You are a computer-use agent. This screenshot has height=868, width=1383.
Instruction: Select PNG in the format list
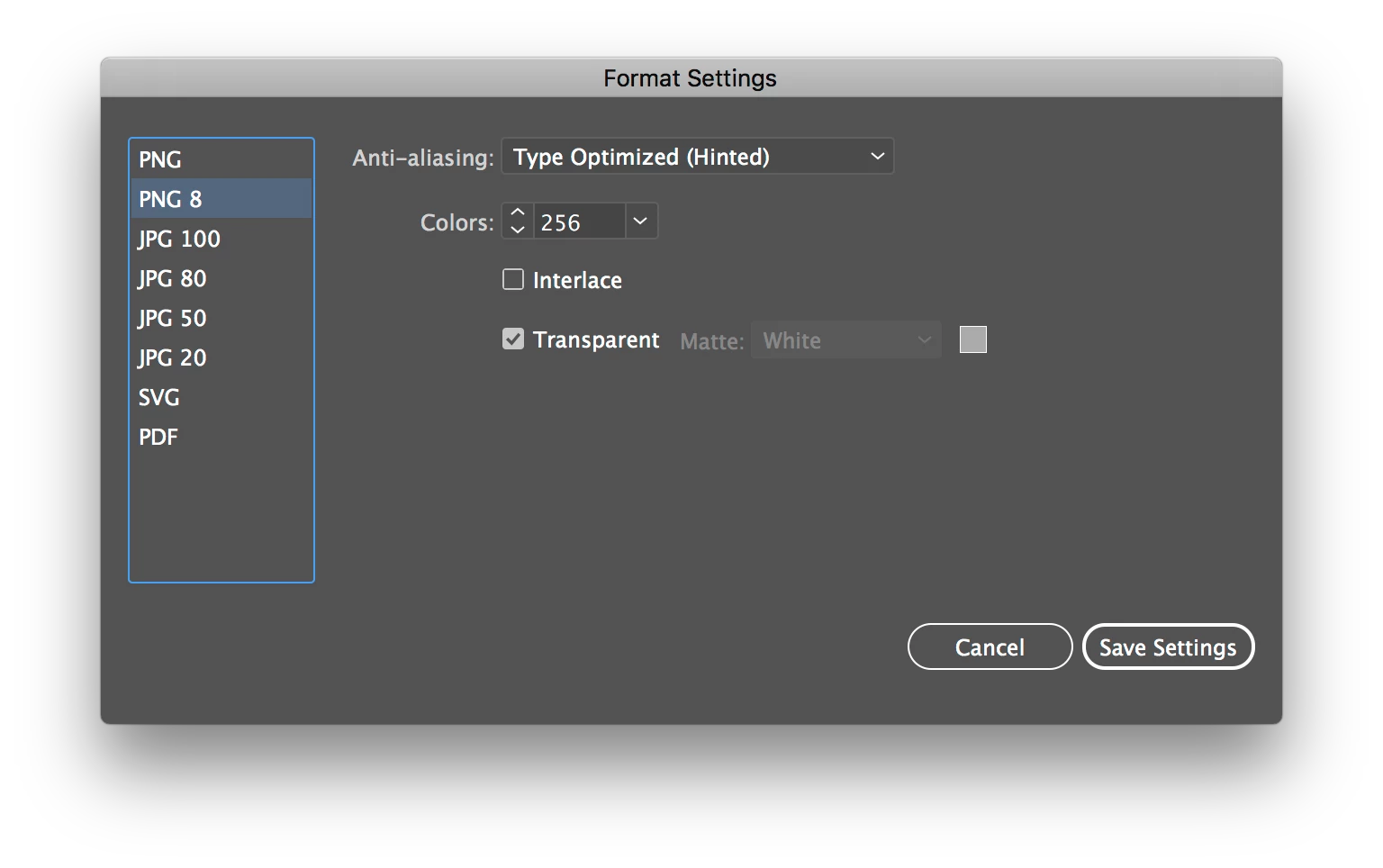221,159
